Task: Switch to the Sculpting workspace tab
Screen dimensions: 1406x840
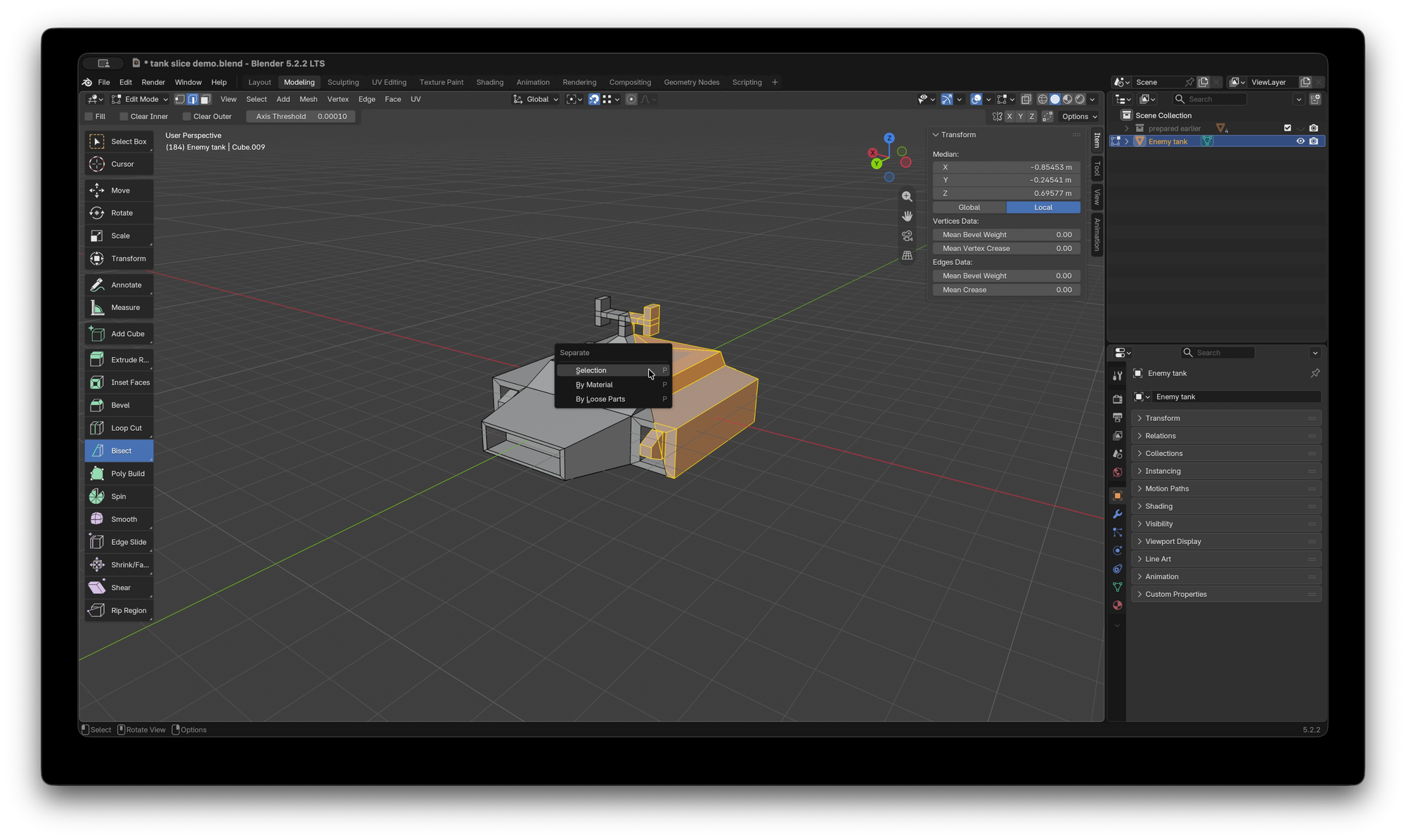Action: coord(343,82)
